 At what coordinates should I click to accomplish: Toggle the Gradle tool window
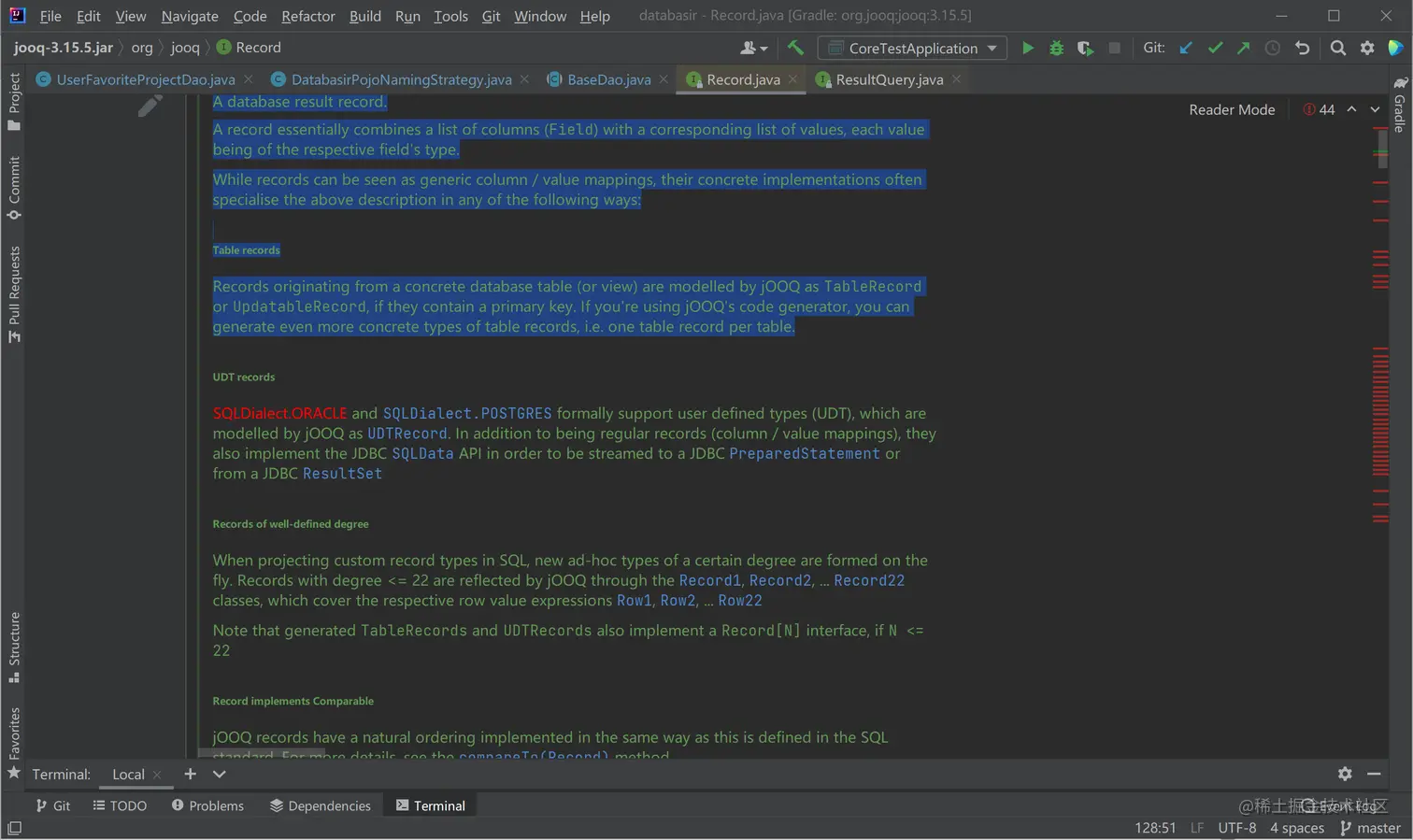point(1400,105)
